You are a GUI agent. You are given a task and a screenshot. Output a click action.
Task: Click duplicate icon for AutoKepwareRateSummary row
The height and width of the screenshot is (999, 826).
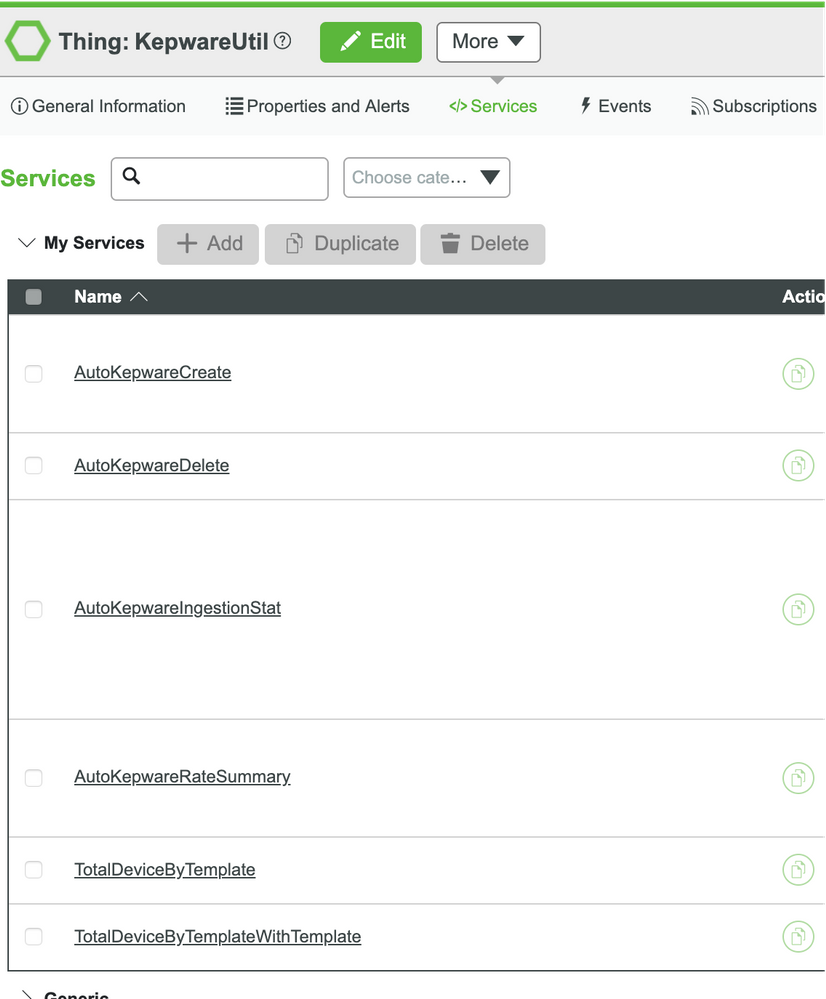pos(797,777)
